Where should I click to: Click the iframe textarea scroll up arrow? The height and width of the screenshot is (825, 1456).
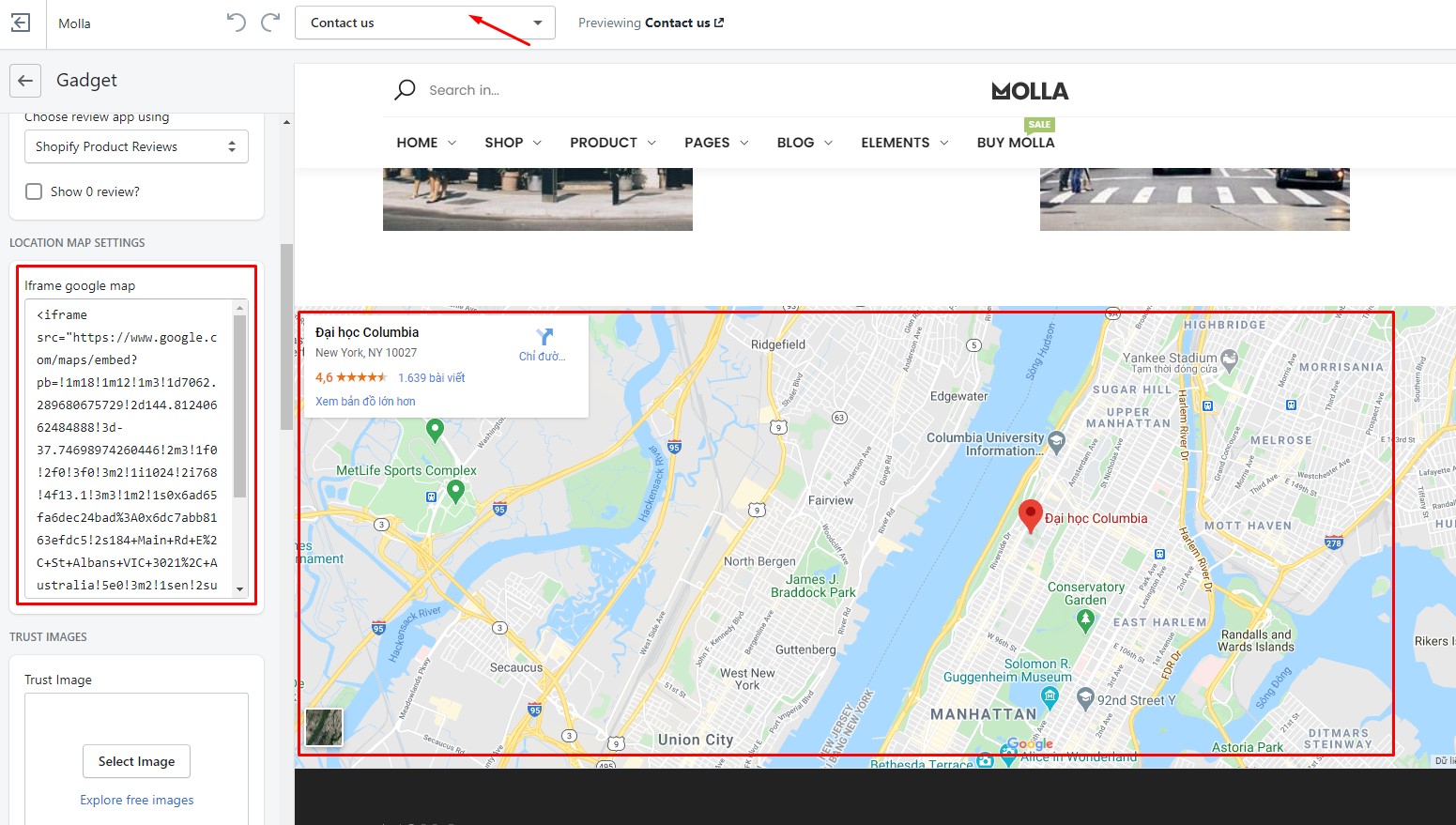(x=240, y=307)
